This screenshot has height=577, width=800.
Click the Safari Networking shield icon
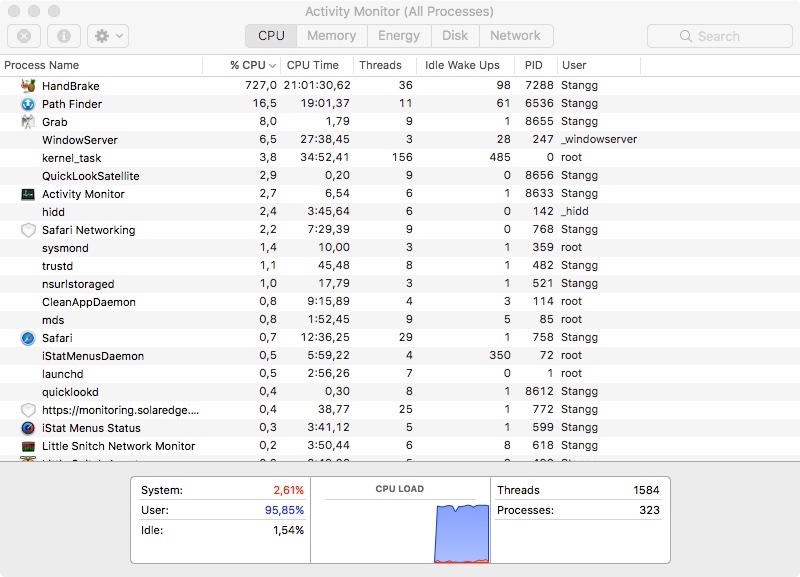coord(28,230)
